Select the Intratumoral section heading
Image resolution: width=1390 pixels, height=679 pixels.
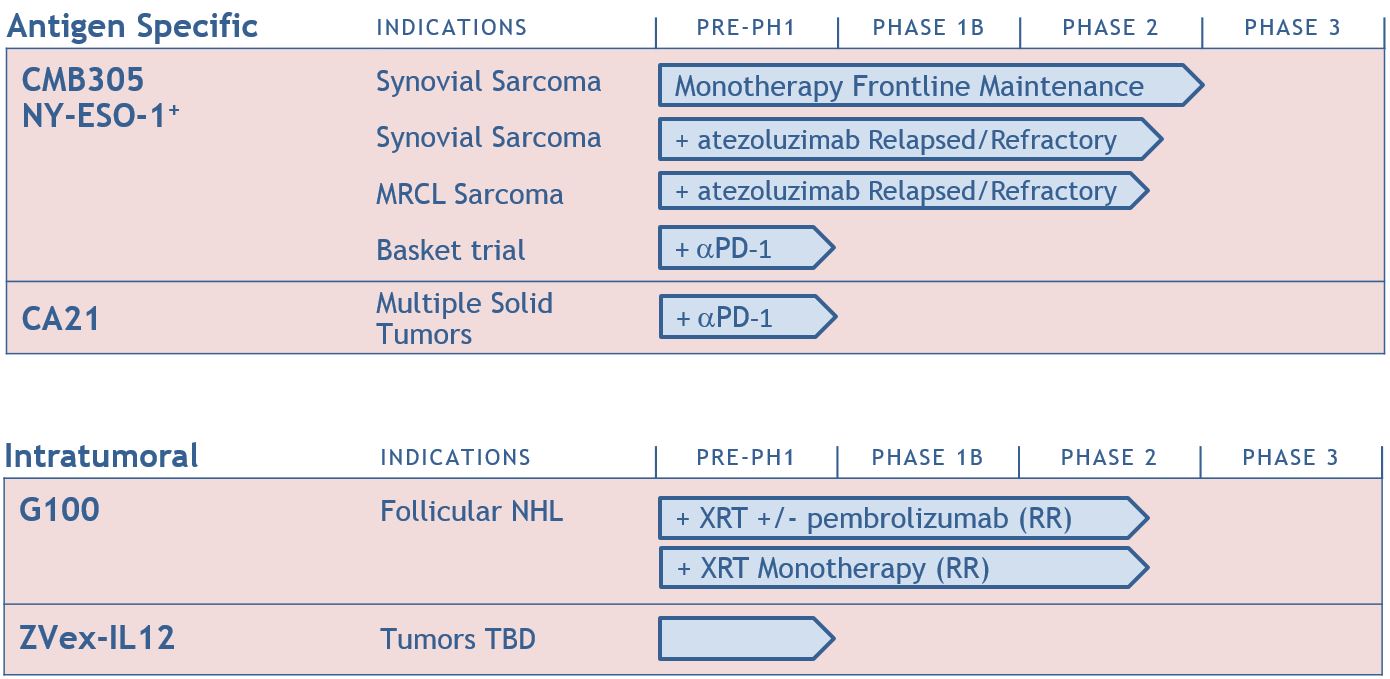point(102,456)
